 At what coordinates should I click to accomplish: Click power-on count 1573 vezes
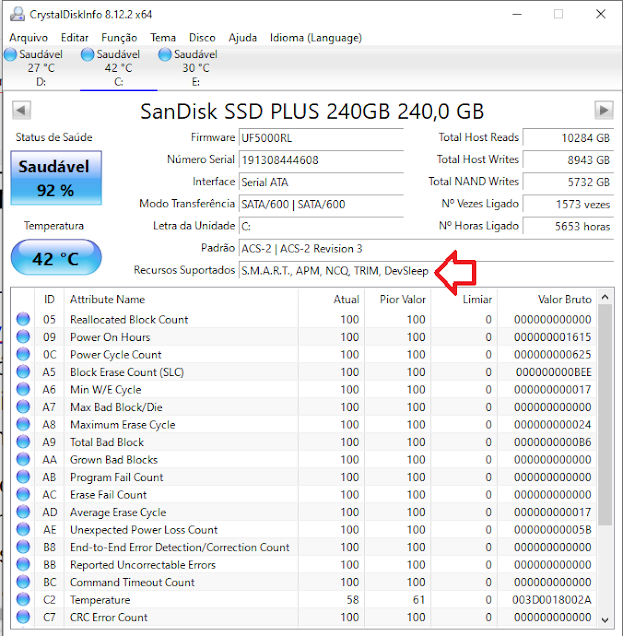click(x=568, y=204)
